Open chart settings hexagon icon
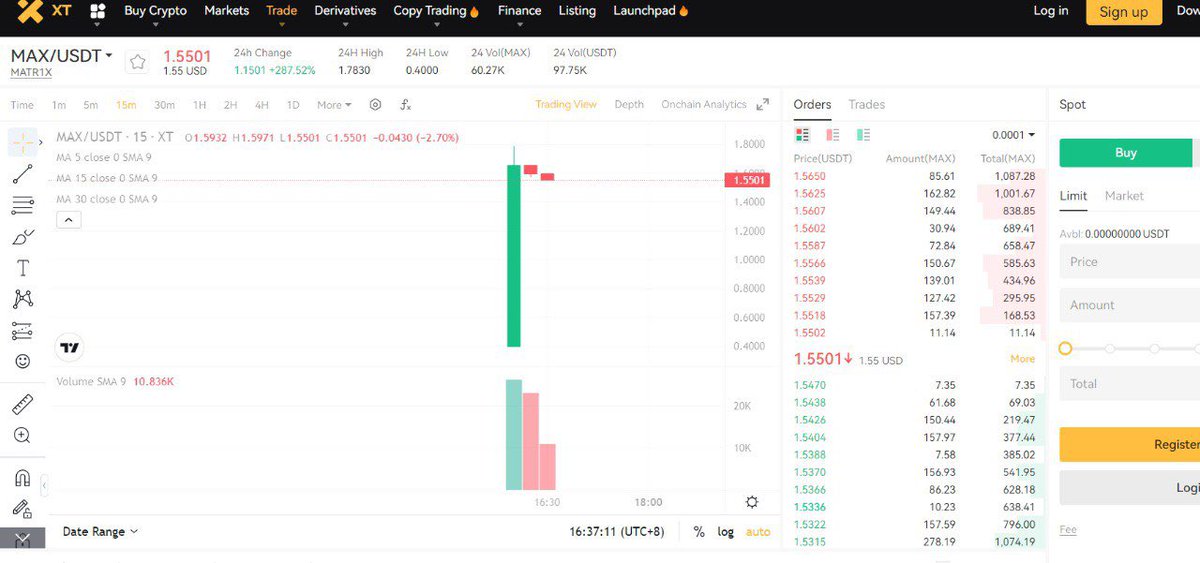Image resolution: width=1200 pixels, height=563 pixels. pos(376,104)
